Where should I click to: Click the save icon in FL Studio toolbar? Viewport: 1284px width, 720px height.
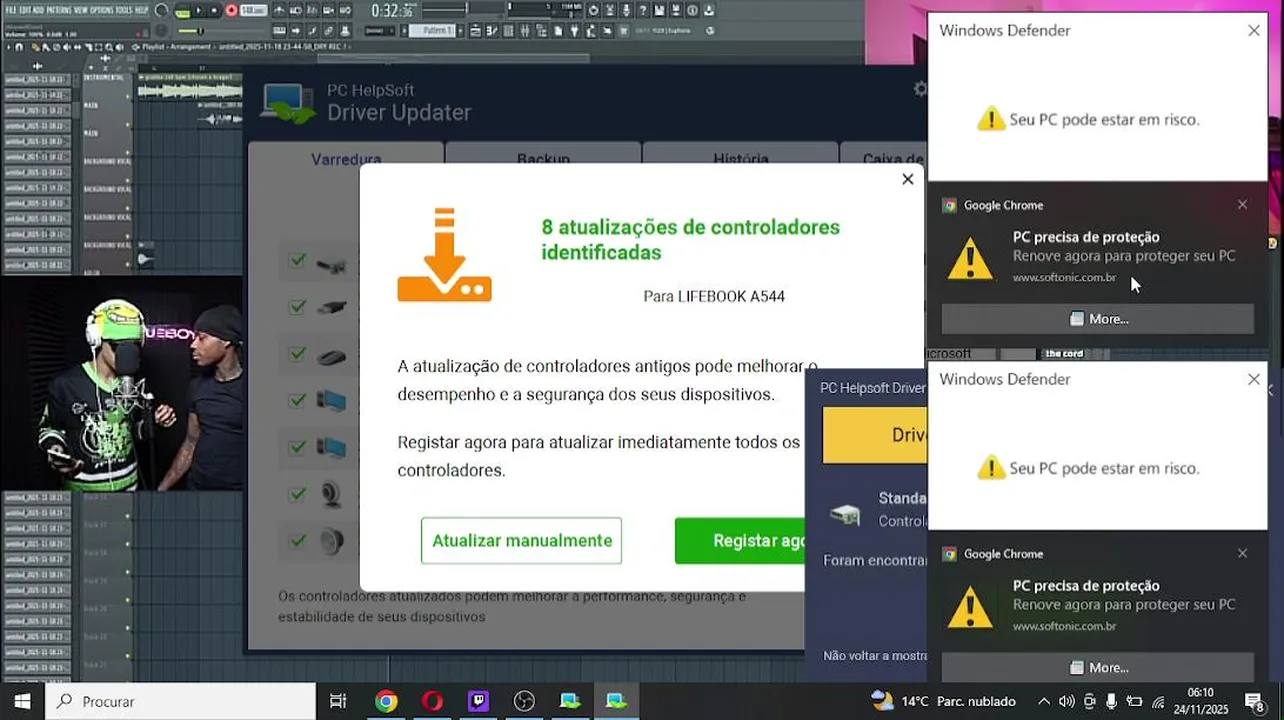658,10
